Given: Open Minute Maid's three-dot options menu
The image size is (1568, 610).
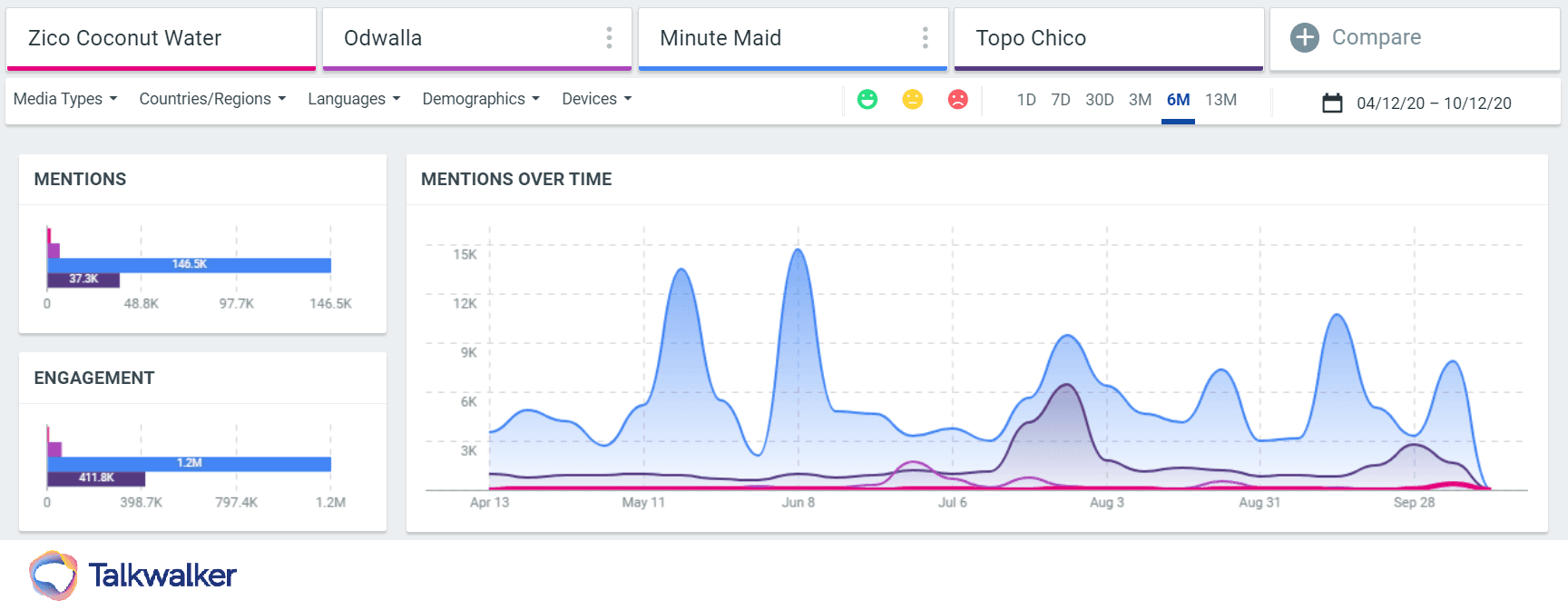Looking at the screenshot, I should [925, 37].
